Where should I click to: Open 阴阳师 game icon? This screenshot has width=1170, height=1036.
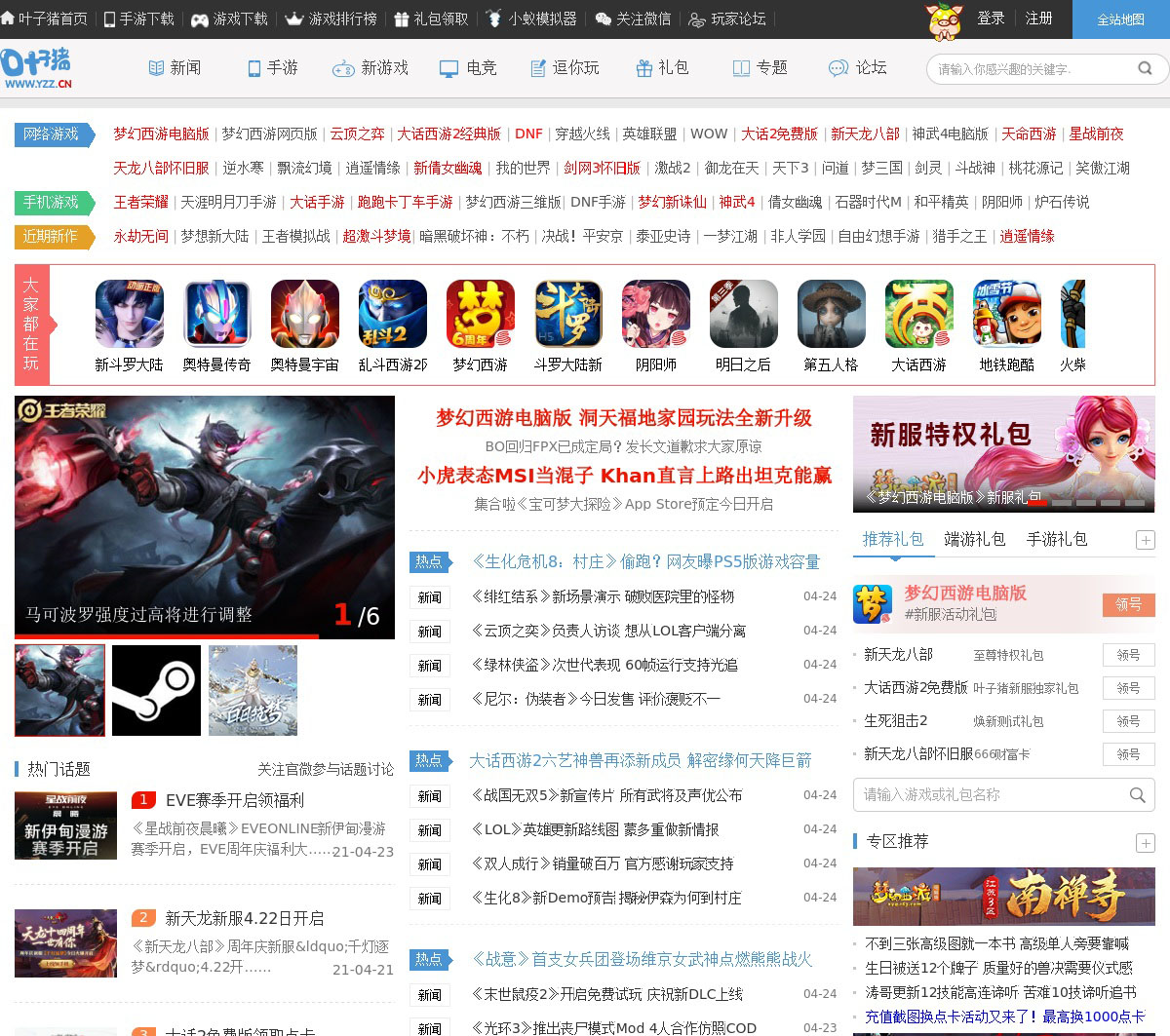(655, 314)
